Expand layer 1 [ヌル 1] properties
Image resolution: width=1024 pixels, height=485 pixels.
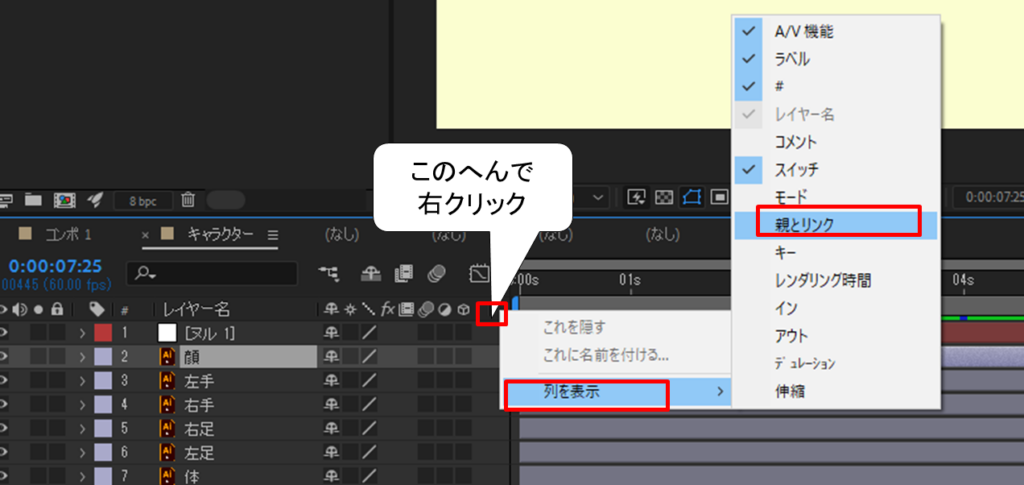coord(82,332)
